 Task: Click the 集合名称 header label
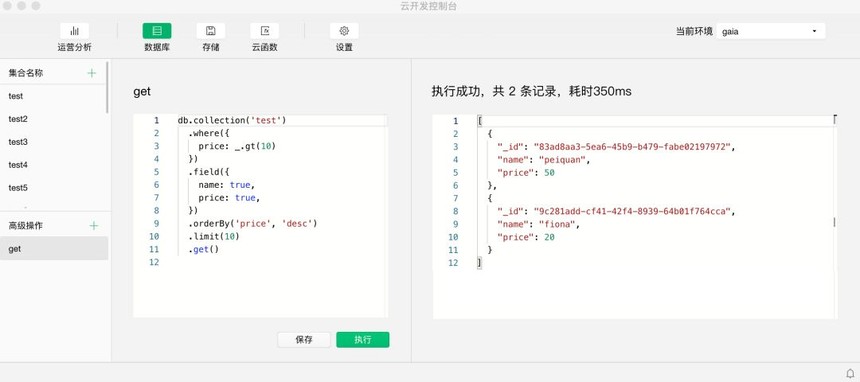[26, 72]
